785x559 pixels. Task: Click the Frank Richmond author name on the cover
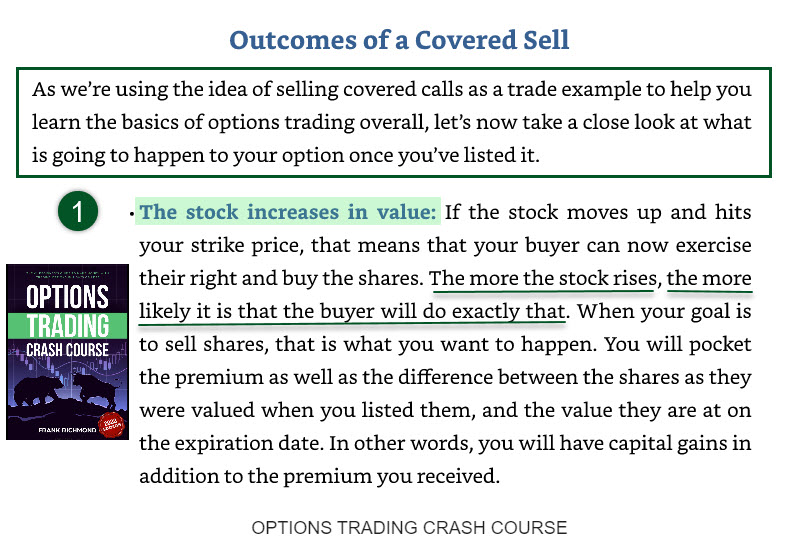coord(50,426)
